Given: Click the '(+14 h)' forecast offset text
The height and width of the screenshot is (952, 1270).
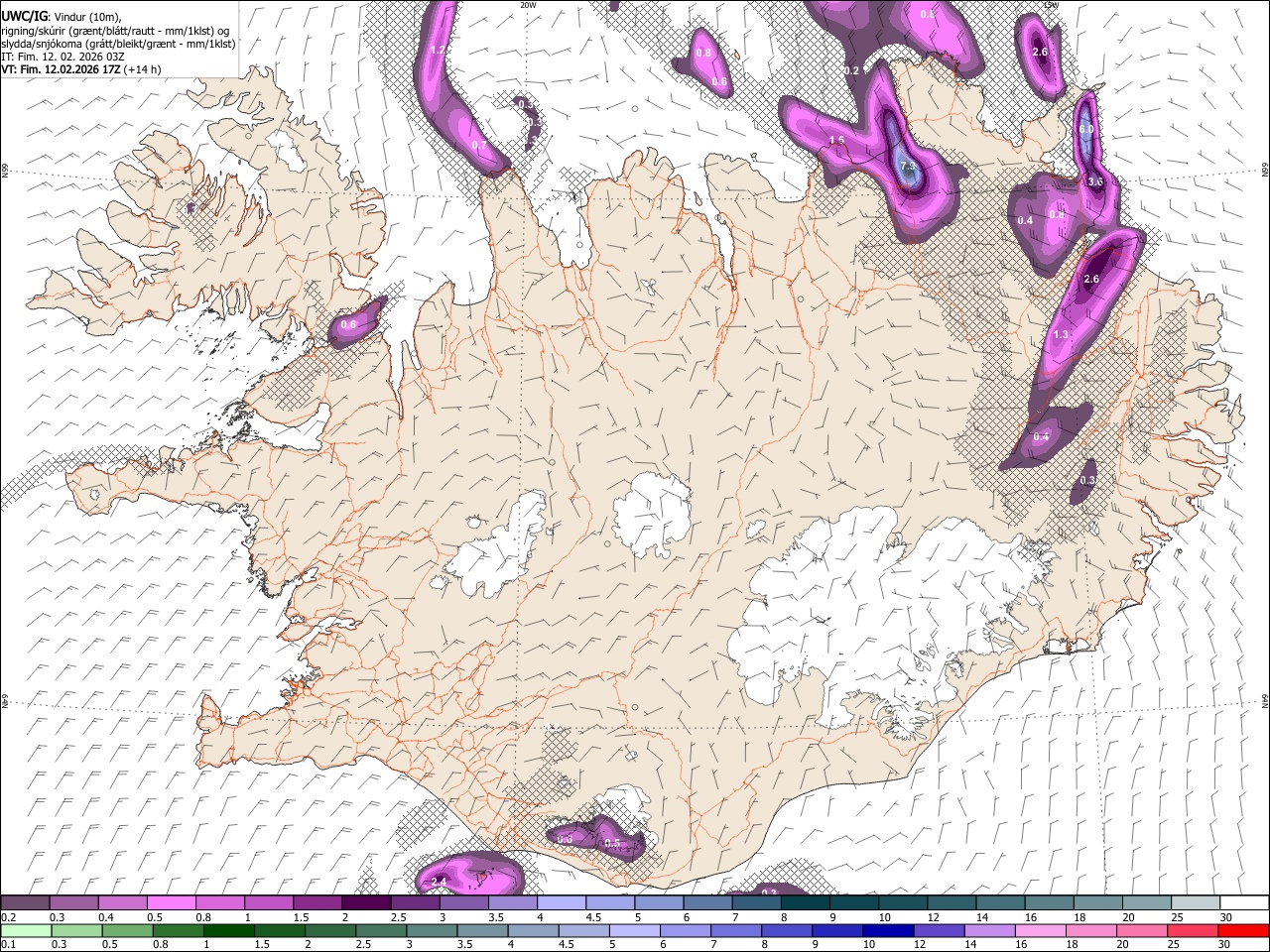Looking at the screenshot, I should tap(143, 69).
